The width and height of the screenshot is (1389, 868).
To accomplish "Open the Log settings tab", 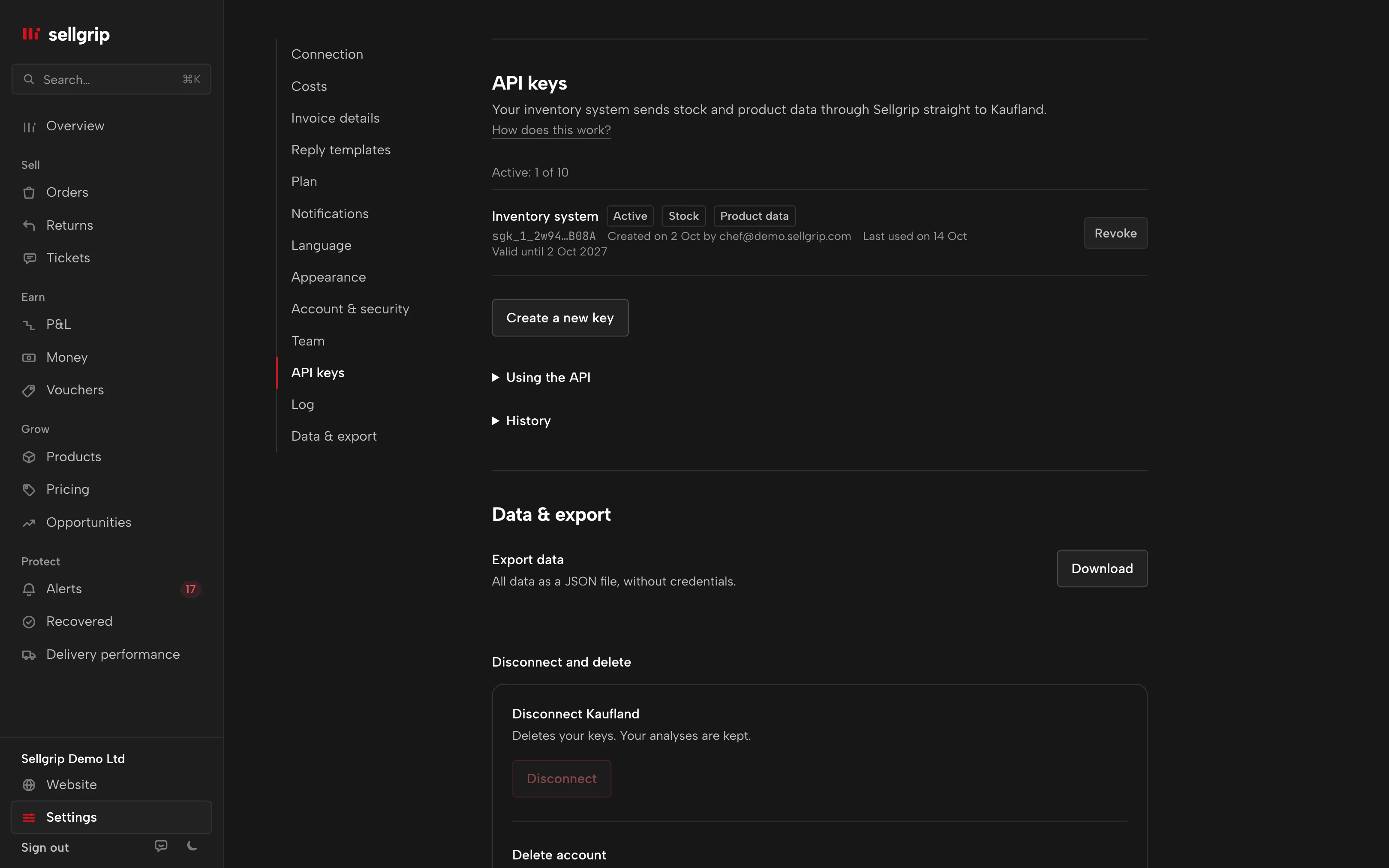I will pos(303,404).
